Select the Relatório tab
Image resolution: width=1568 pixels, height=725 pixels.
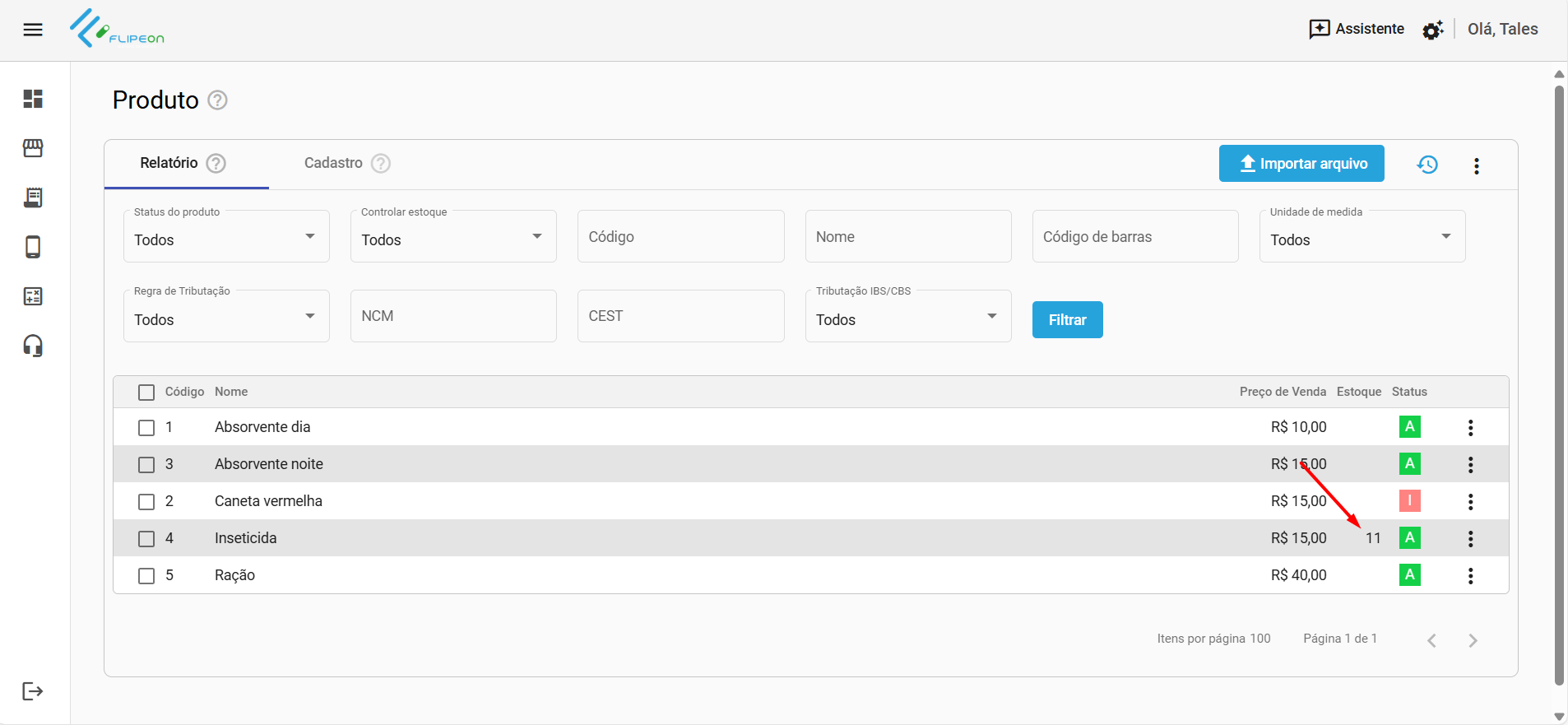pos(169,163)
